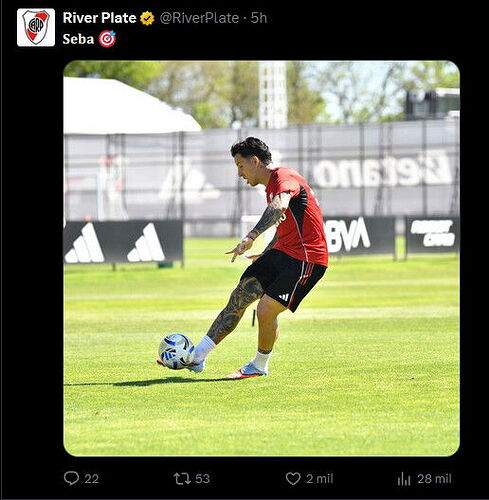Screen dimensions: 489x500
Task: Click the target emoji after Seba
Action: point(107,39)
